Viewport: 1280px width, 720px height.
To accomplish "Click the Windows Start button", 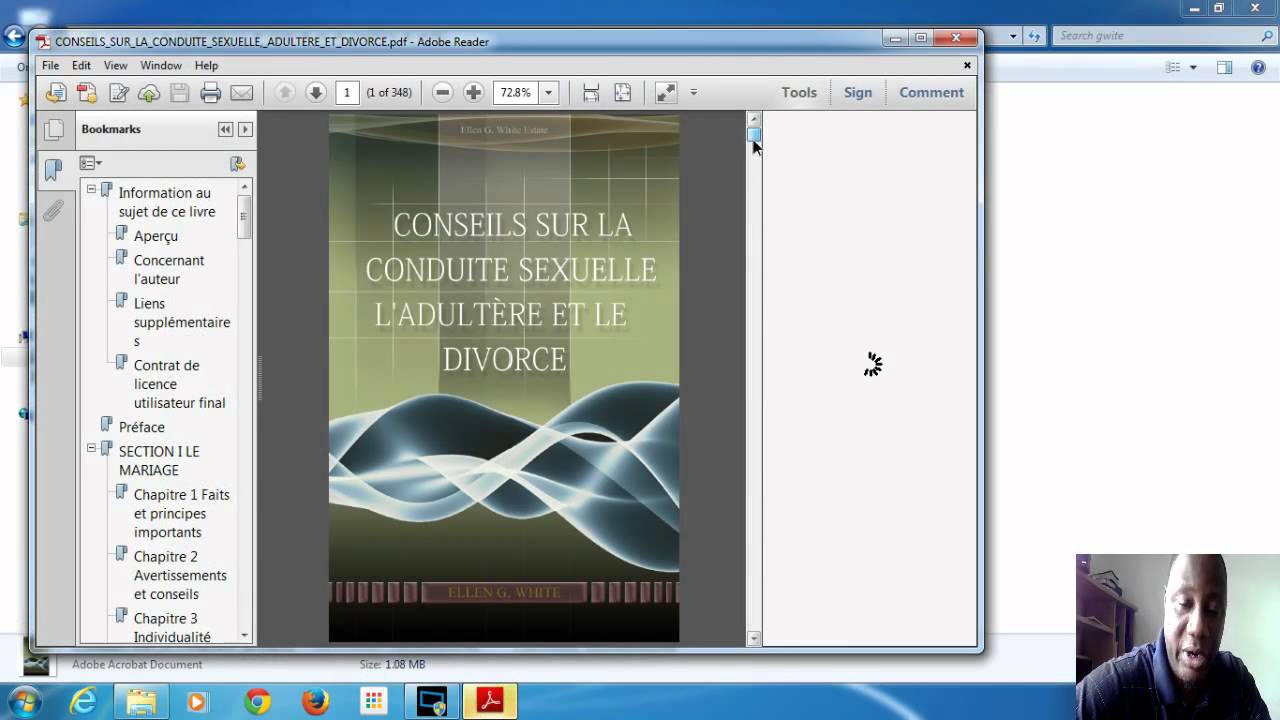I will coord(25,702).
